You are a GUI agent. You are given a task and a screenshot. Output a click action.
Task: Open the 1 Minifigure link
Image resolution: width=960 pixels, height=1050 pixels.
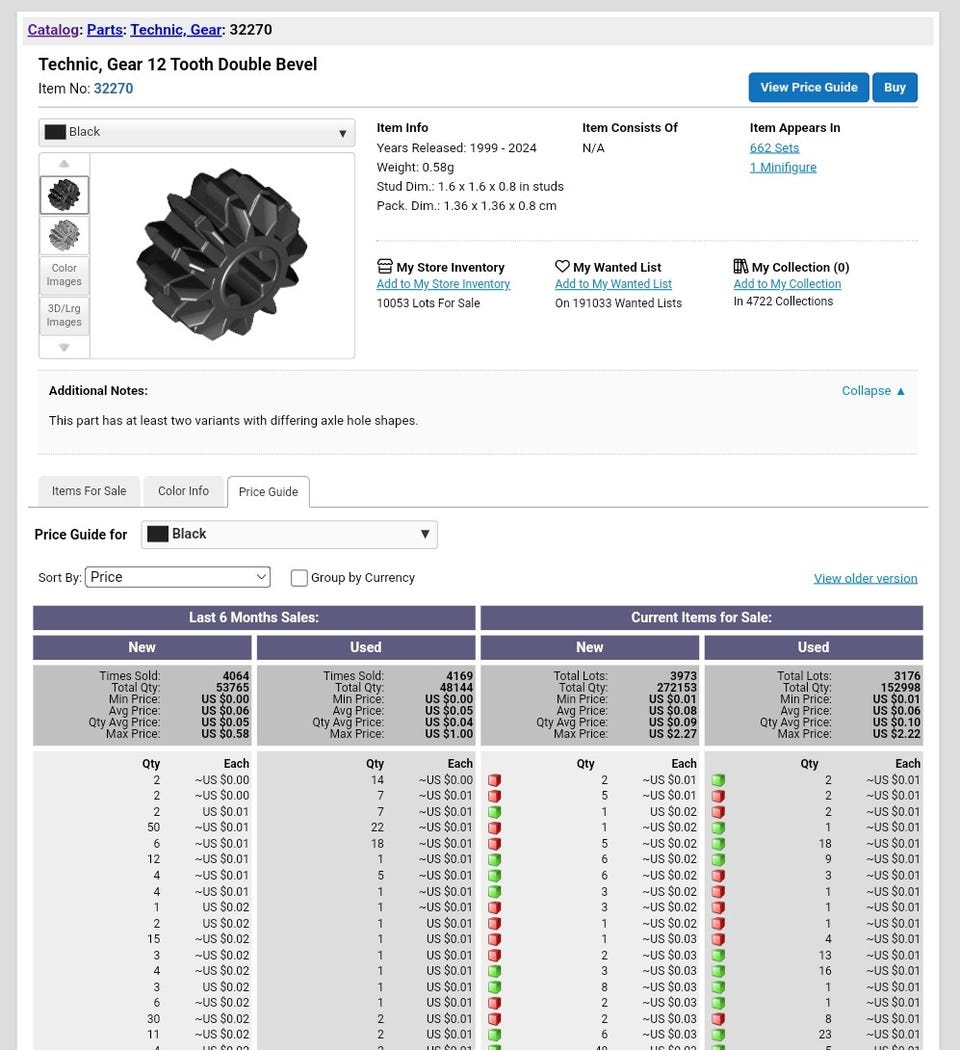[783, 167]
